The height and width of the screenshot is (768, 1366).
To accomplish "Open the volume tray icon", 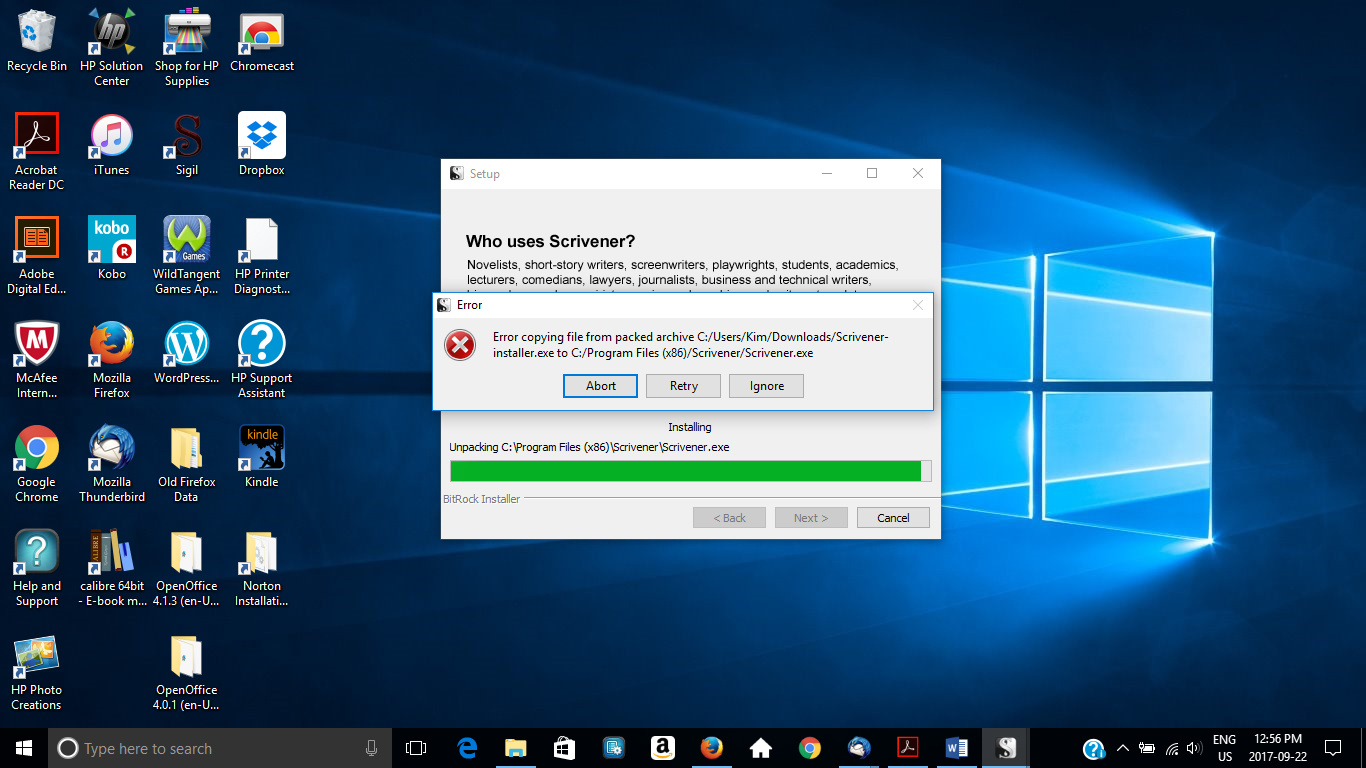I will tap(1194, 748).
